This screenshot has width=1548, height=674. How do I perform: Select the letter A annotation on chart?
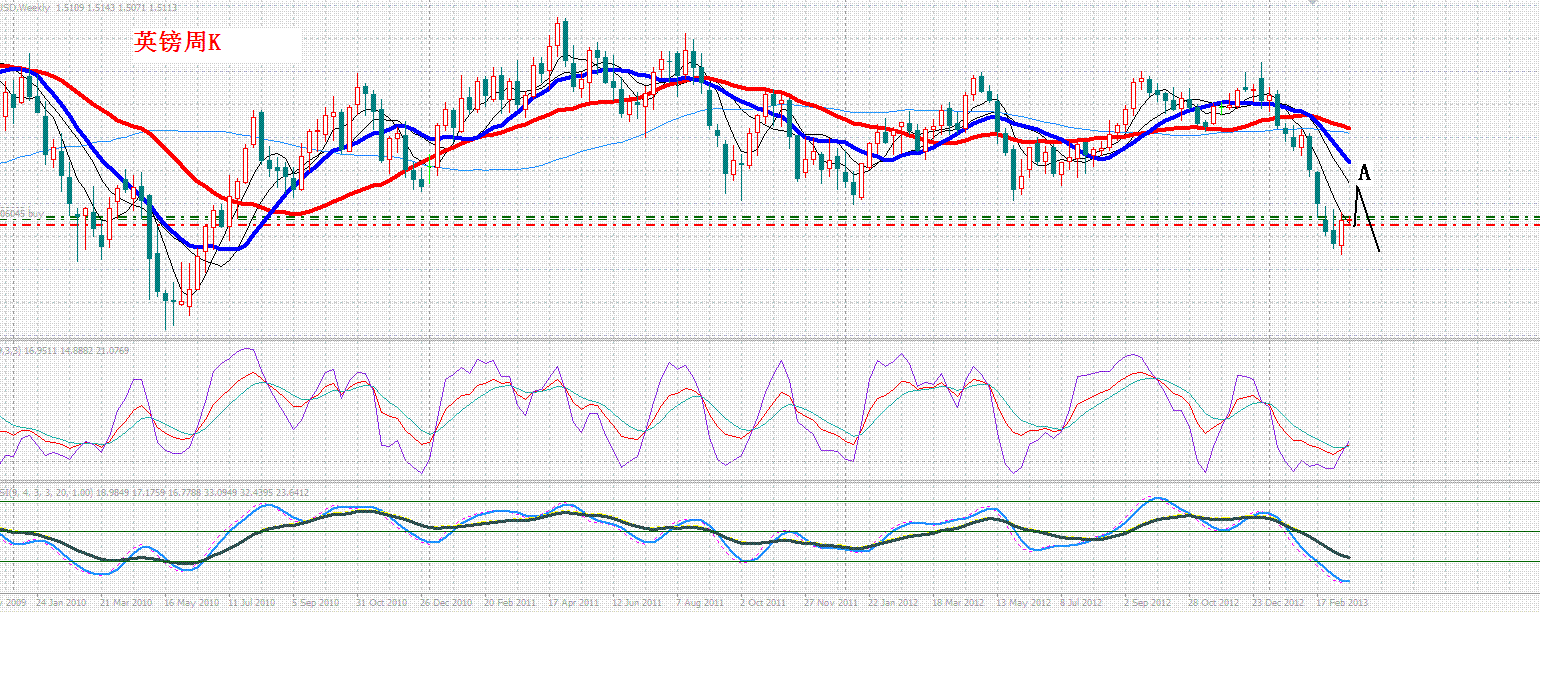(x=1364, y=173)
